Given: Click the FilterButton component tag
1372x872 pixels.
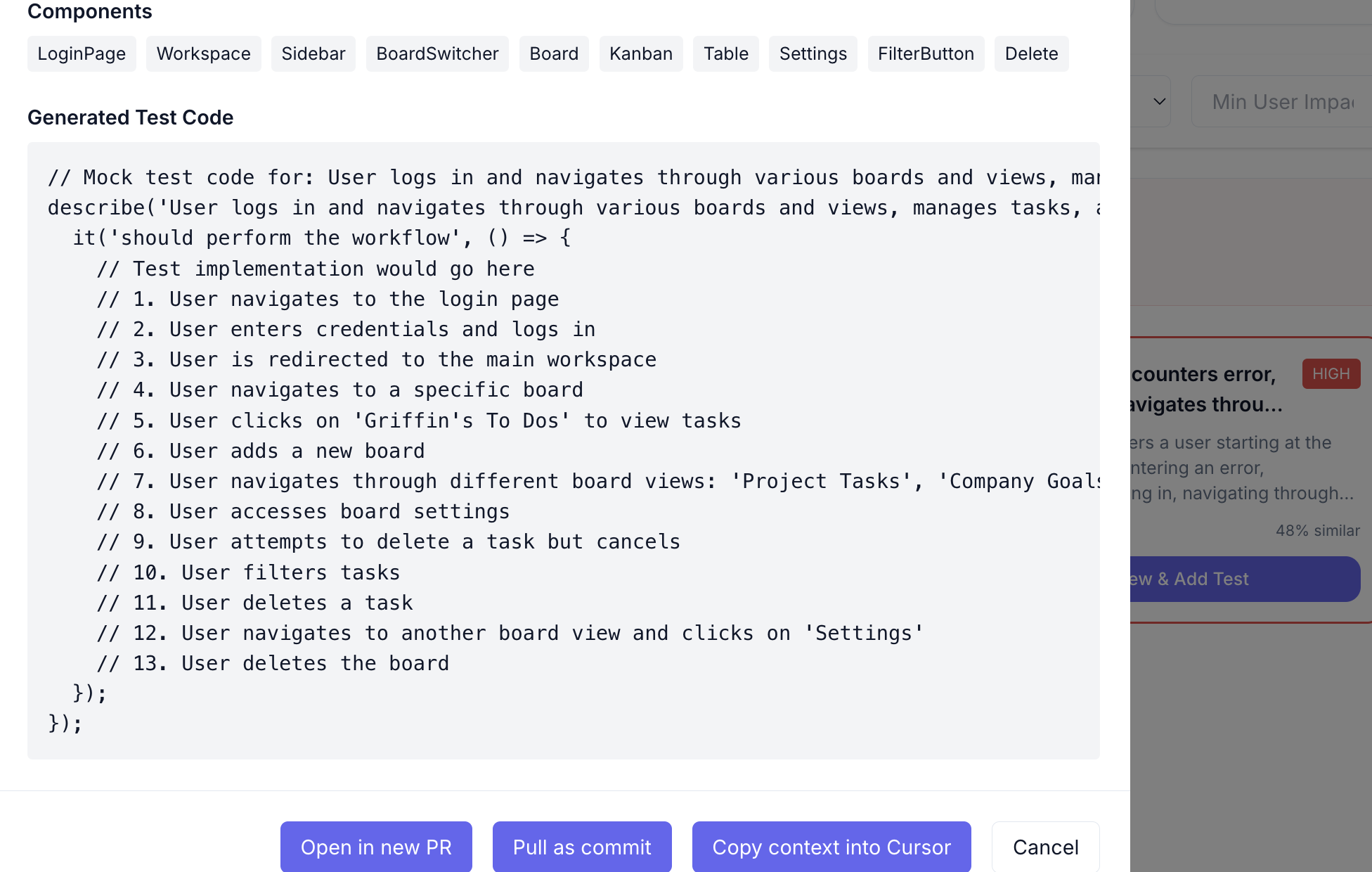Looking at the screenshot, I should pyautogui.click(x=925, y=53).
